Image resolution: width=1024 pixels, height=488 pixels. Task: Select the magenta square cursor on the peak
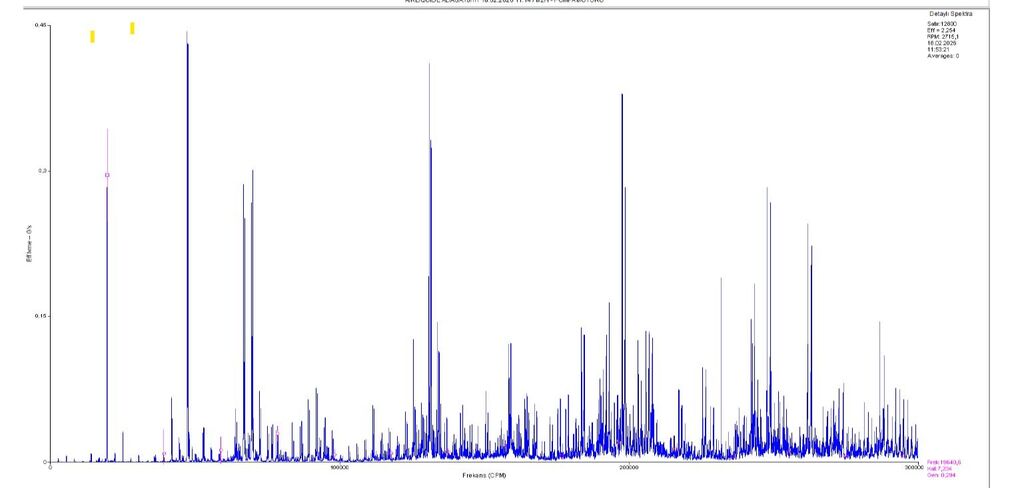(x=107, y=175)
